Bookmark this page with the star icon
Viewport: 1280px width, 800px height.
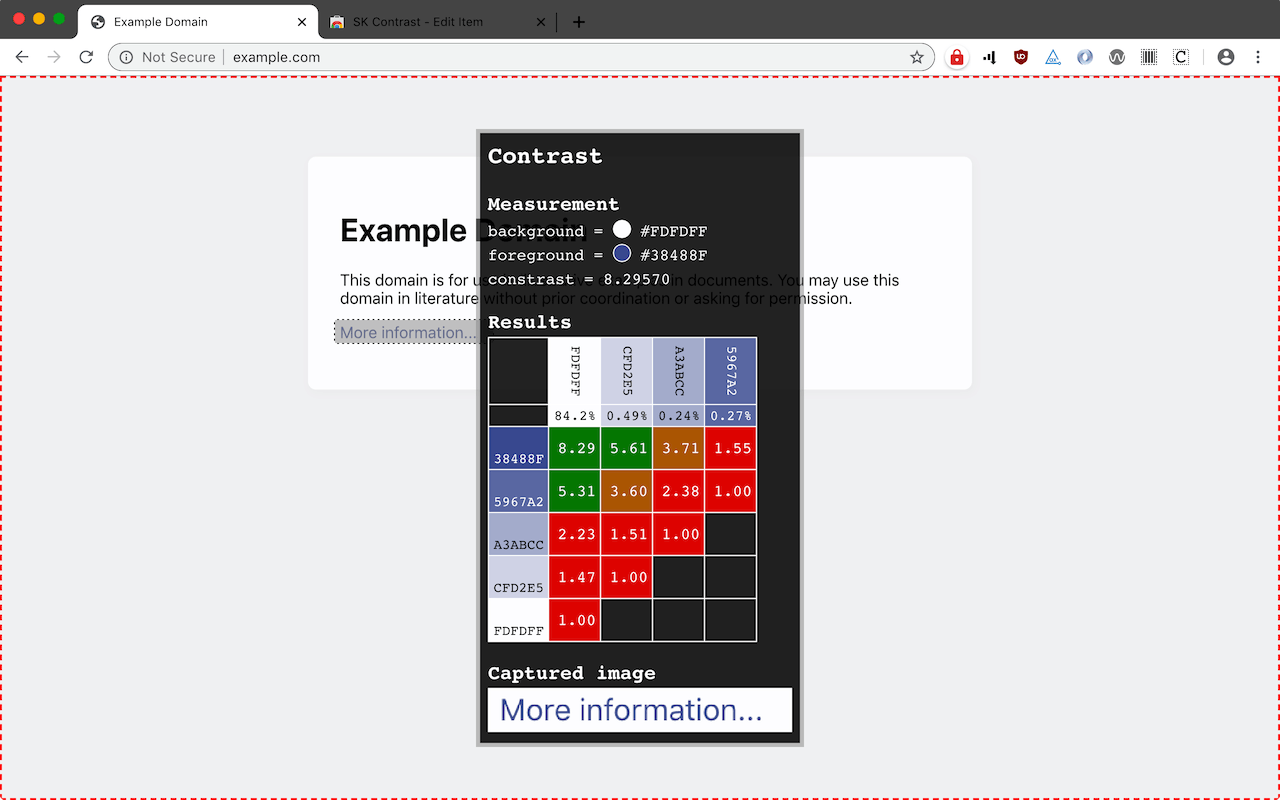click(917, 57)
